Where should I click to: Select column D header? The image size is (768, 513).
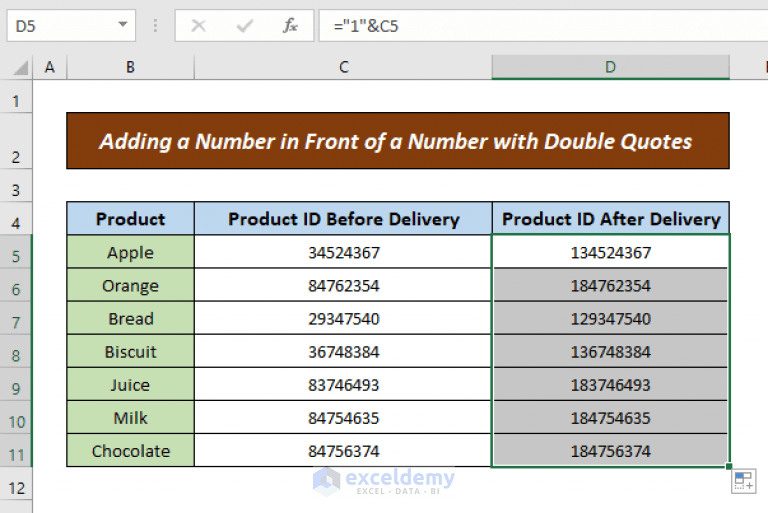[x=611, y=67]
